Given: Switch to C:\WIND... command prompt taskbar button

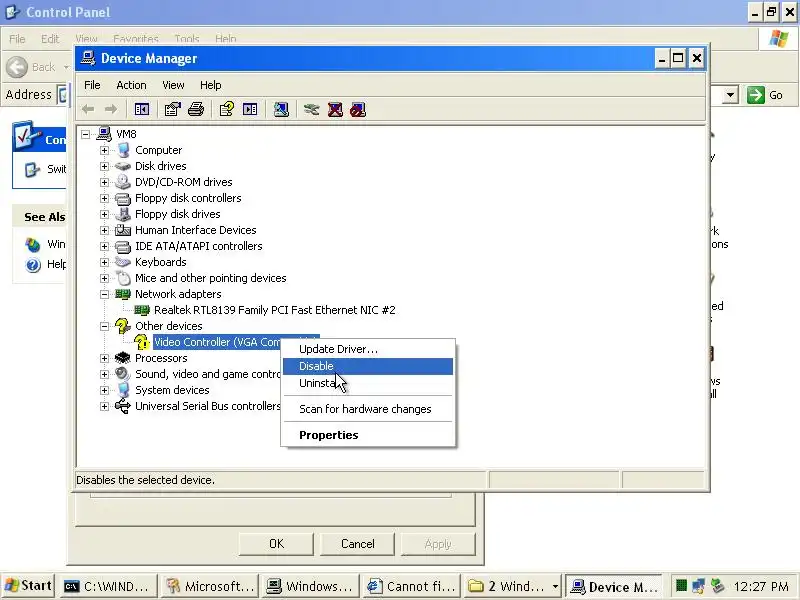Looking at the screenshot, I should [x=108, y=586].
